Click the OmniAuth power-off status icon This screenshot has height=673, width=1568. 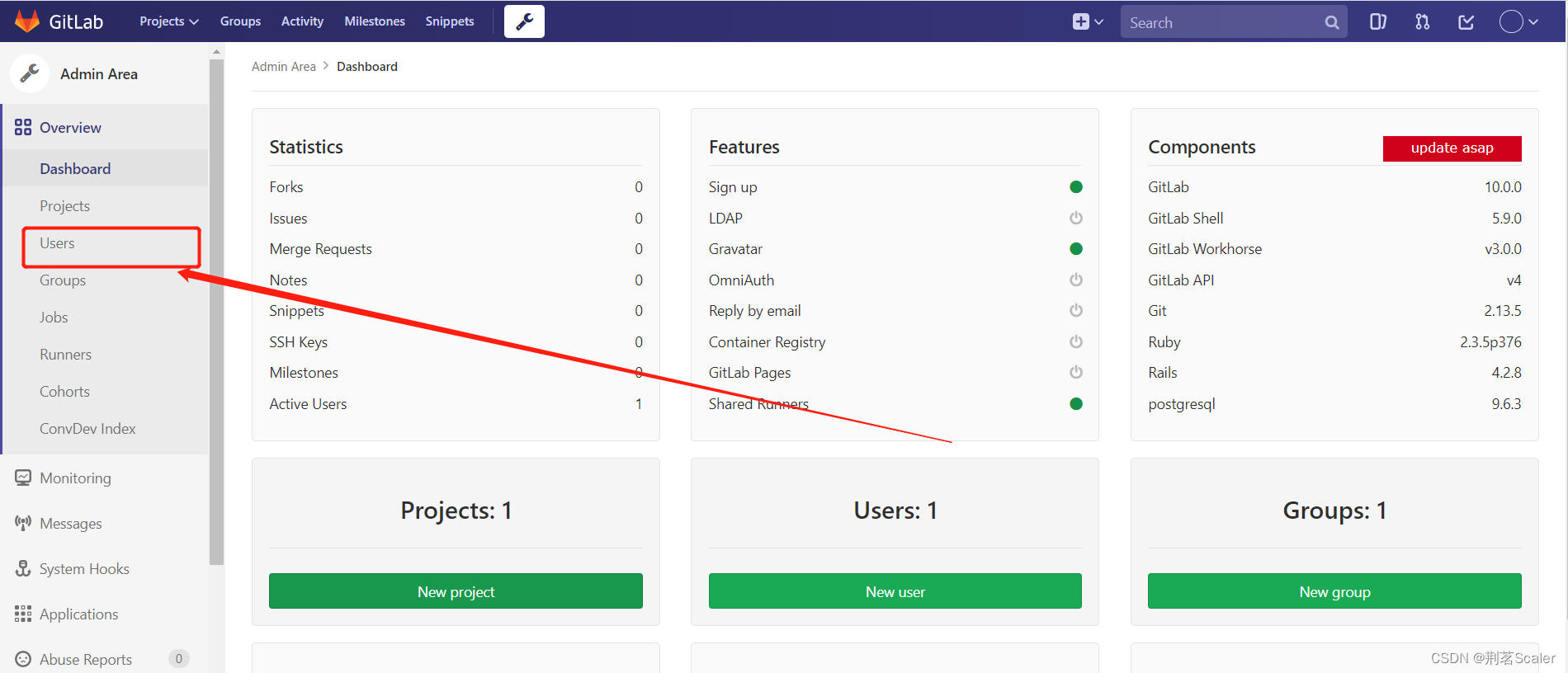[1076, 280]
